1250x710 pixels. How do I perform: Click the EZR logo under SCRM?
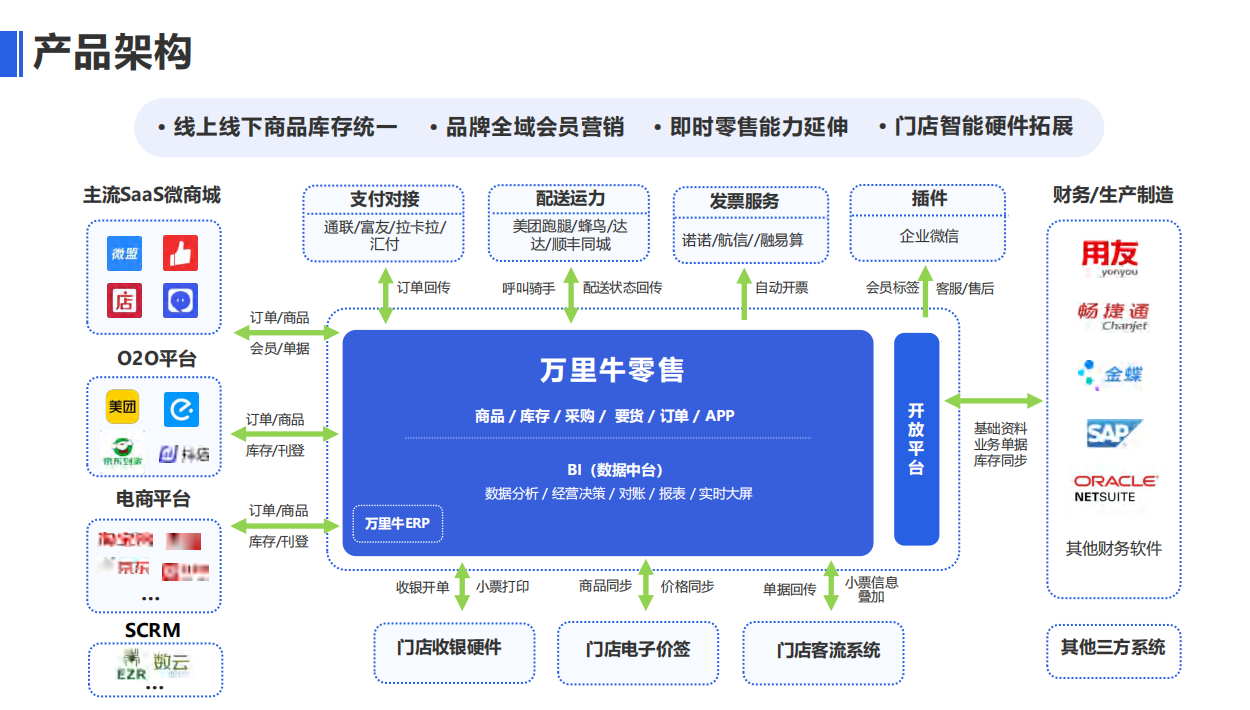[131, 664]
